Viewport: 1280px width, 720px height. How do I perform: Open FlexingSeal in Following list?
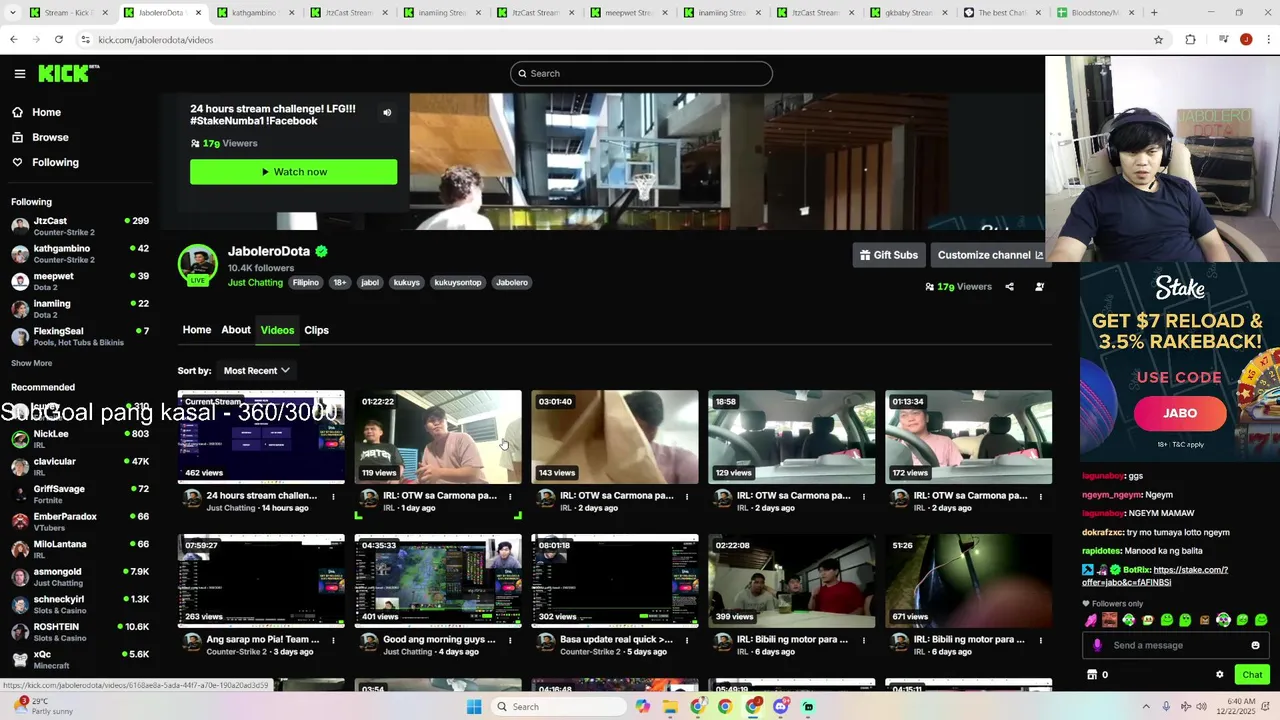pos(80,336)
